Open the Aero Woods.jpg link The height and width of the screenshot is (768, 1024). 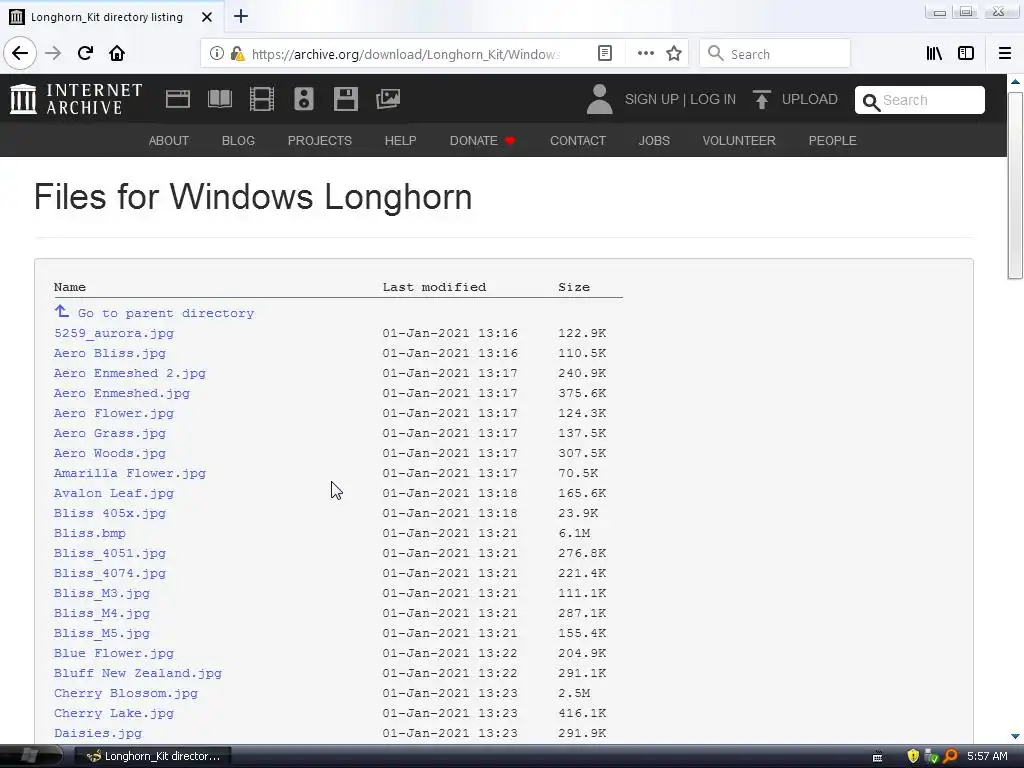tap(110, 453)
